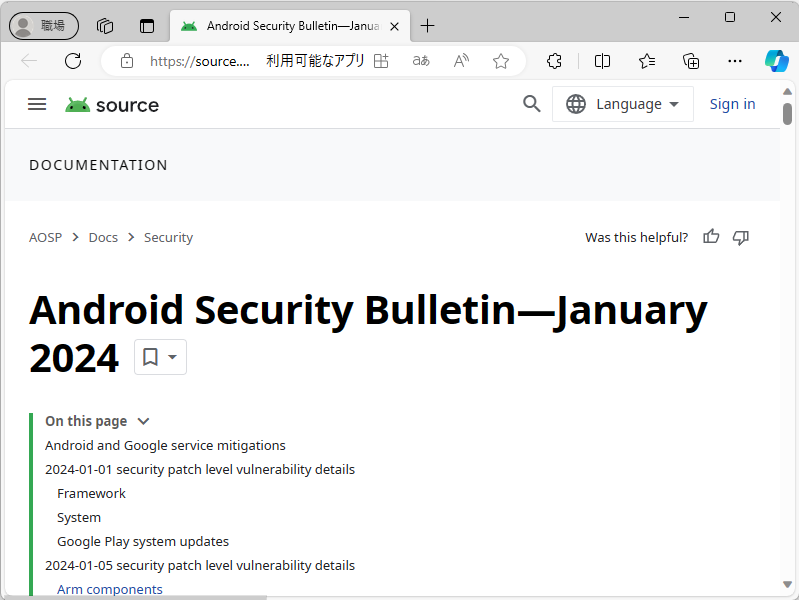Rate page helpful with thumbs up
Image resolution: width=799 pixels, height=600 pixels.
(711, 237)
